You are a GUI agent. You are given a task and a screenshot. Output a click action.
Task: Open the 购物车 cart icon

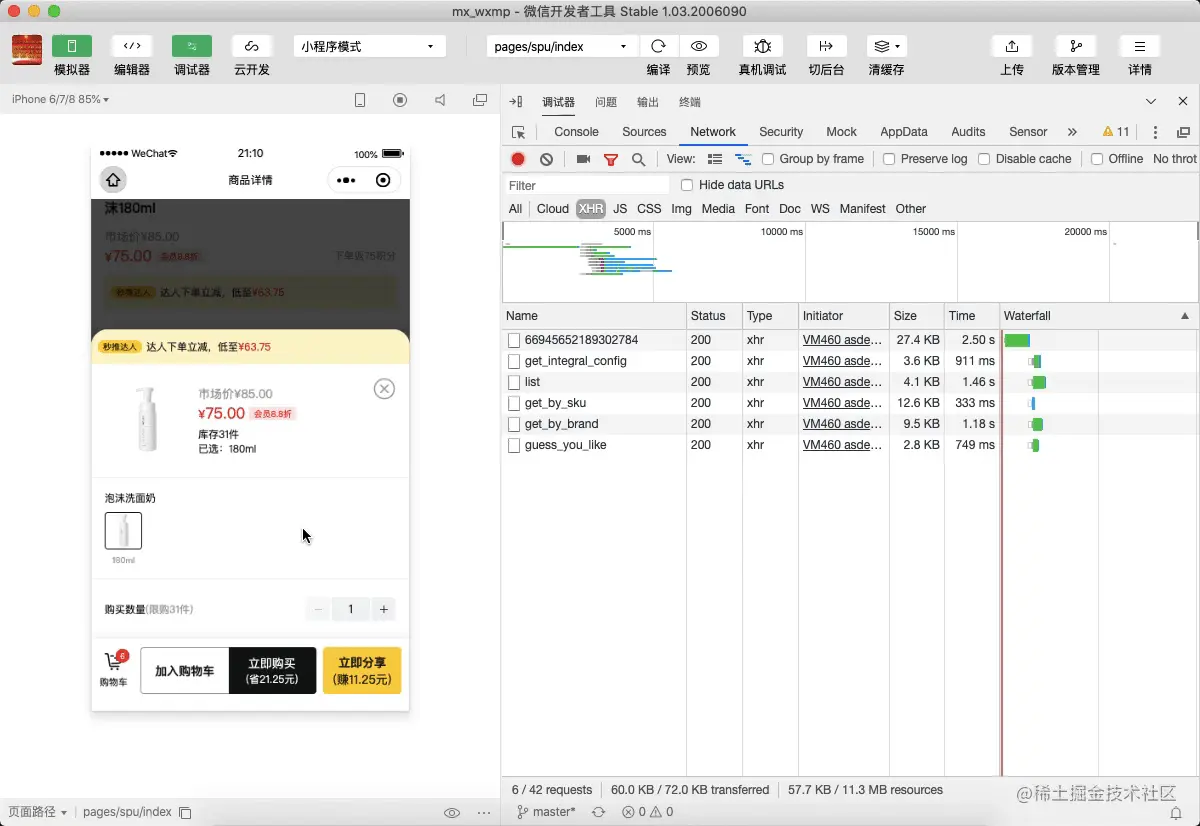[113, 669]
